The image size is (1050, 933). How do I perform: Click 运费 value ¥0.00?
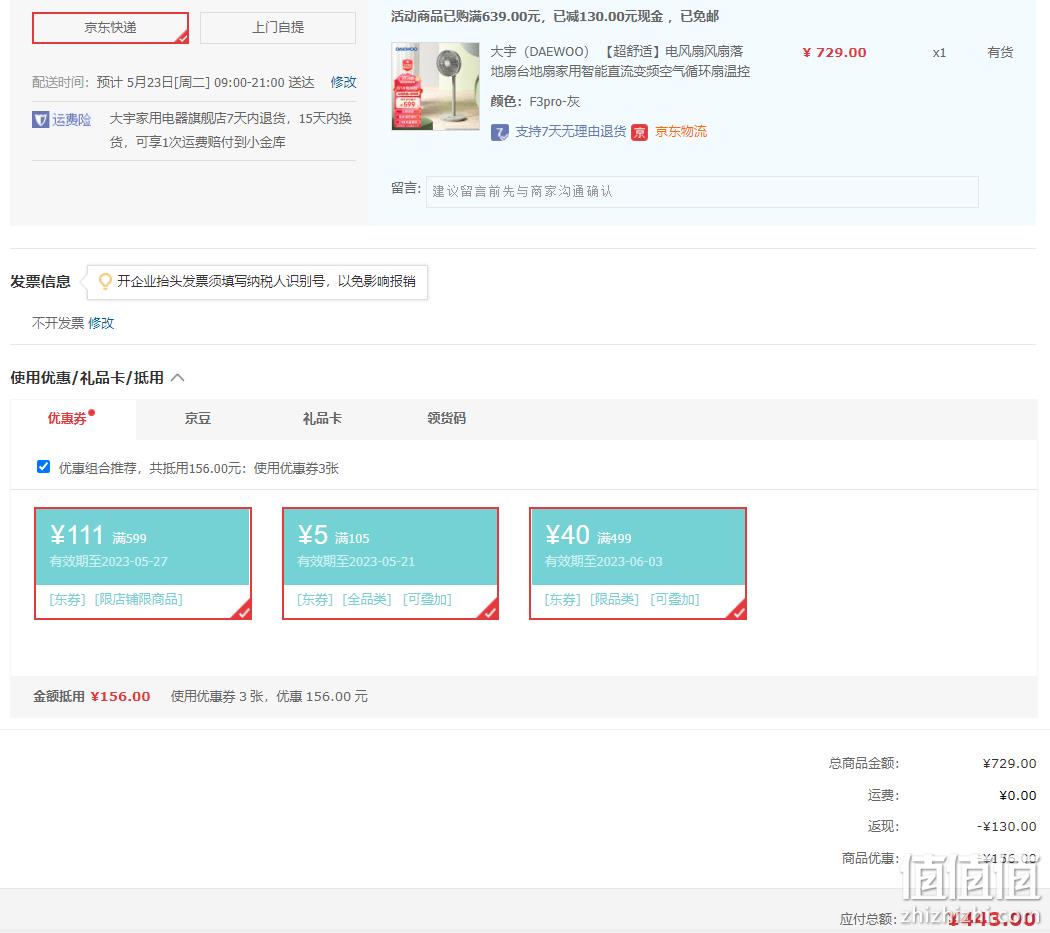click(1018, 795)
